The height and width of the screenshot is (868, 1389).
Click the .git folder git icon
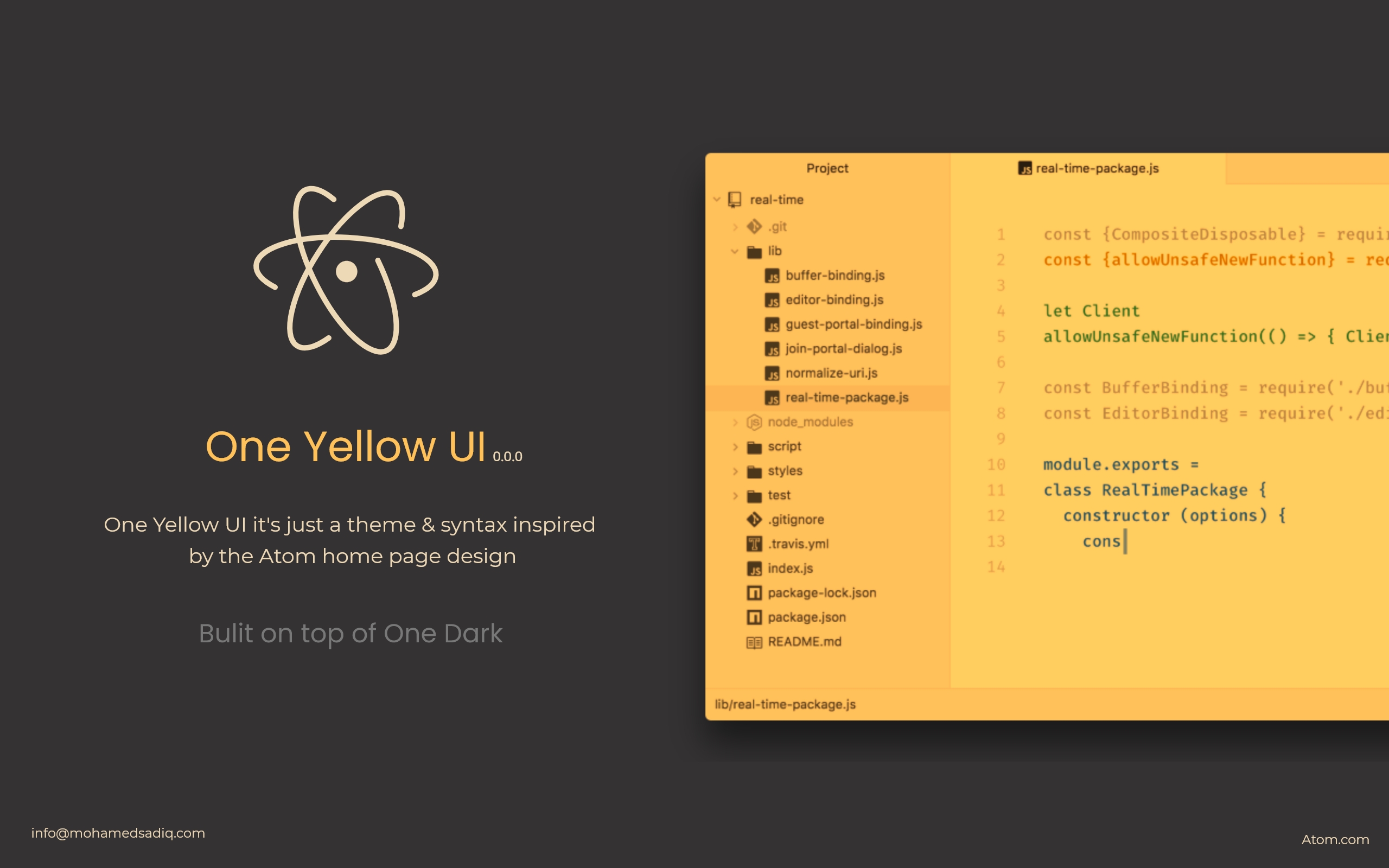click(x=754, y=227)
